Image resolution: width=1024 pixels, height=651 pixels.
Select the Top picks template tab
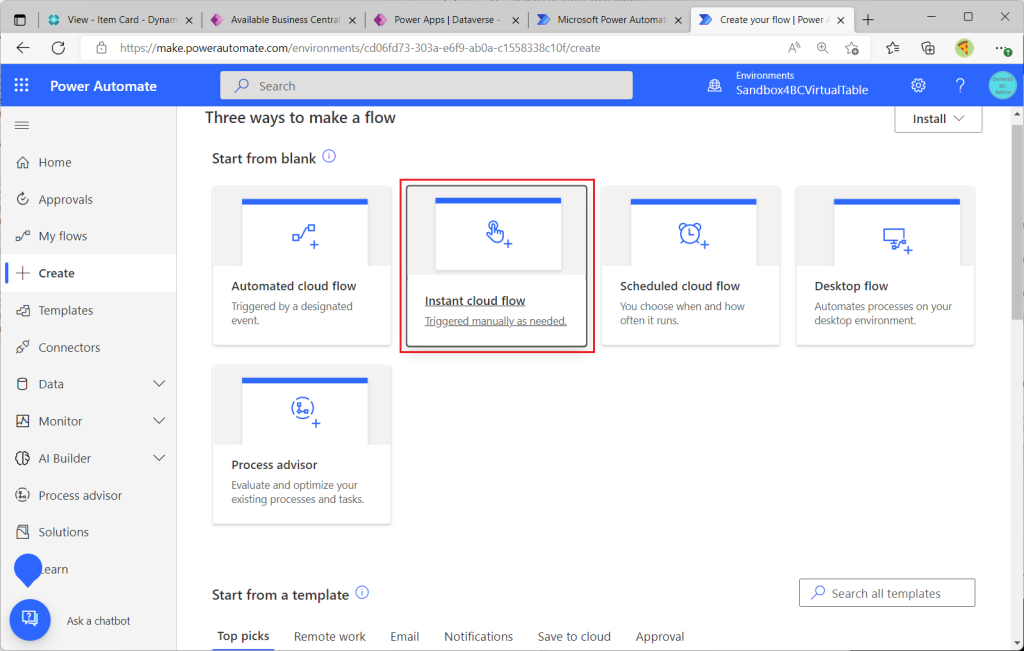243,636
